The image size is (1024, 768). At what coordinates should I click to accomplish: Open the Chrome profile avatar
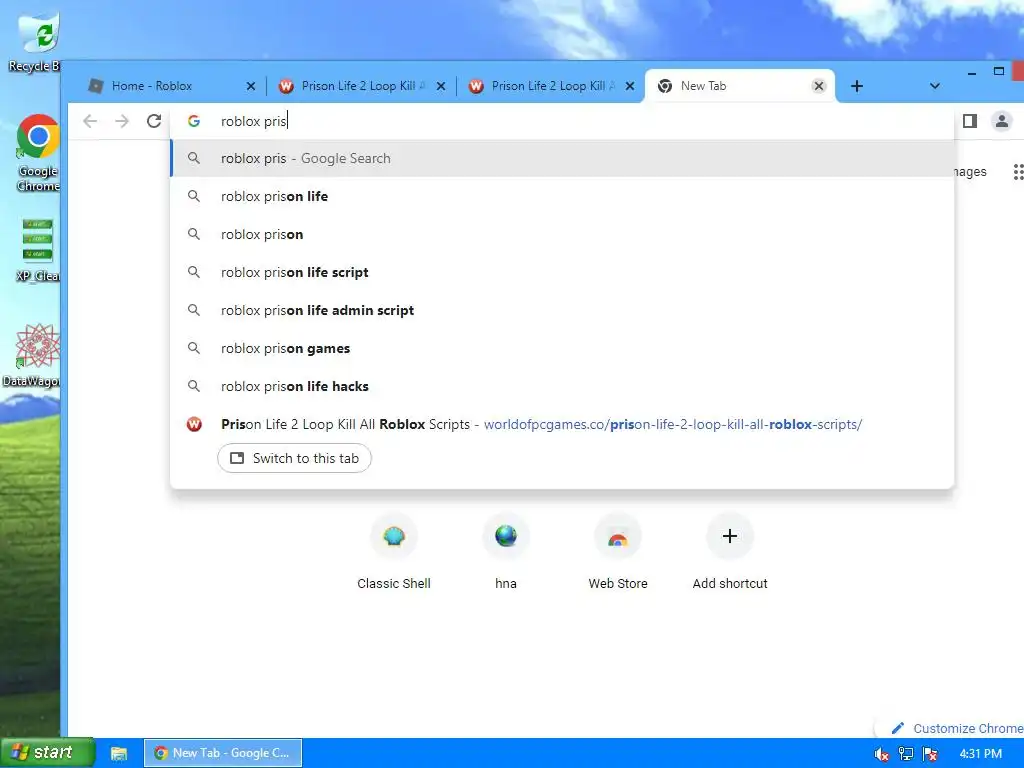coord(1001,121)
